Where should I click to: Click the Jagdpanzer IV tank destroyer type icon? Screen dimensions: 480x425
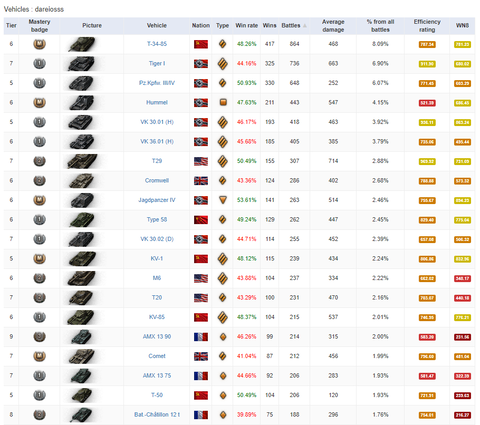pyautogui.click(x=223, y=200)
